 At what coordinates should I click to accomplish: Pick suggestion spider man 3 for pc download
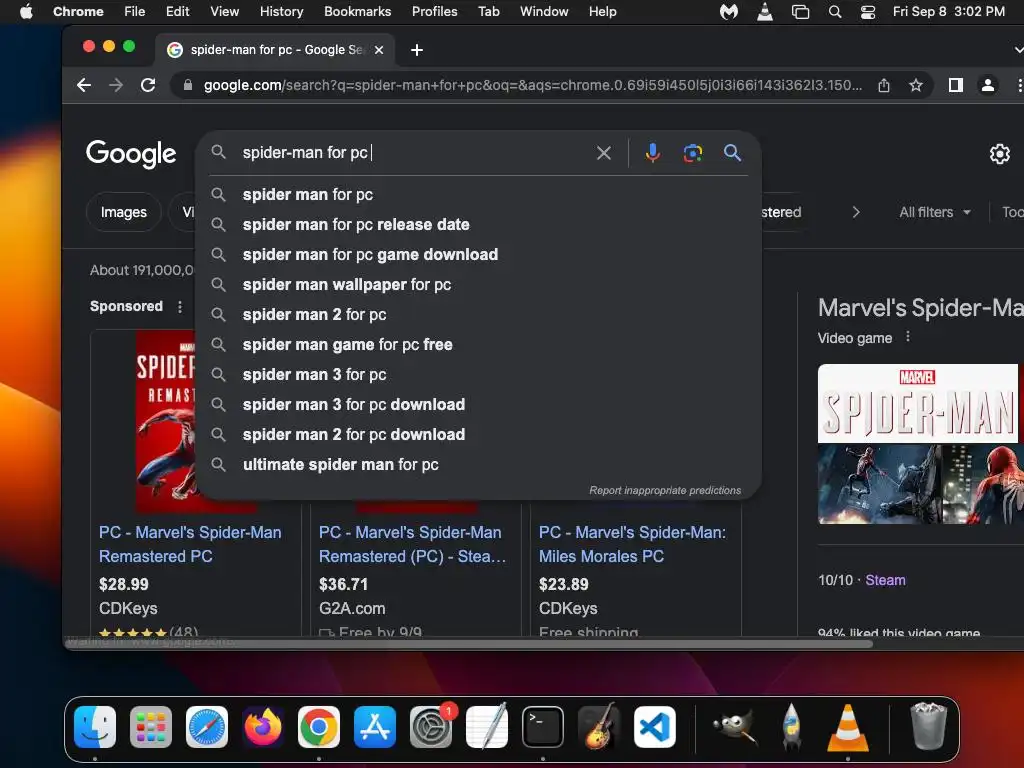tap(478, 405)
